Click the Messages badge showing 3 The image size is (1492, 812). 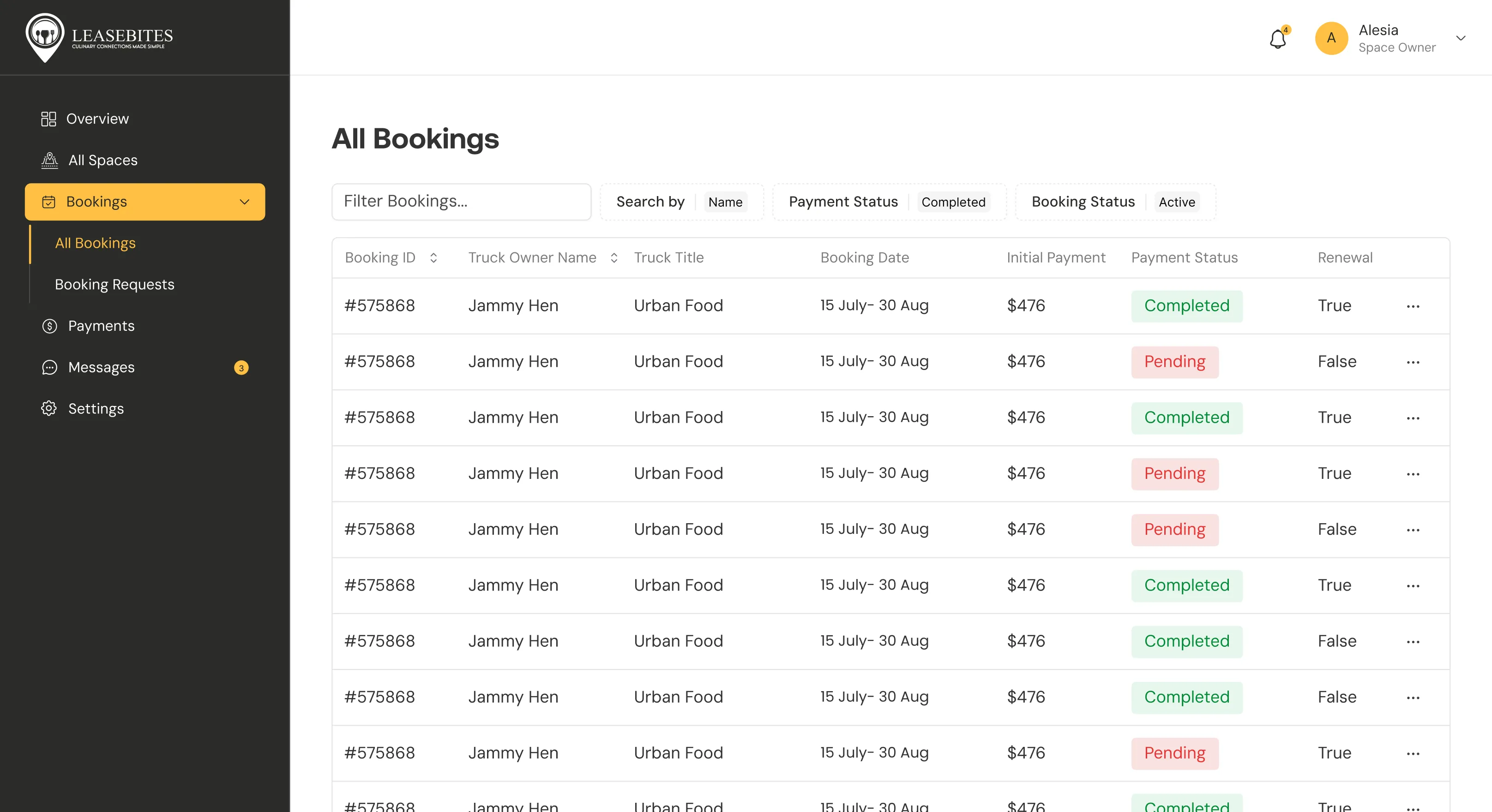[x=241, y=368]
